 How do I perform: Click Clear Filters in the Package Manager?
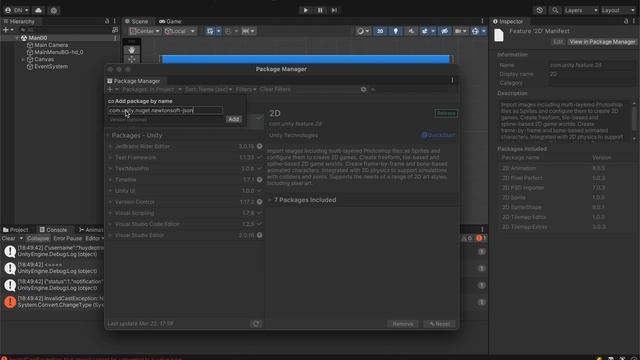(275, 89)
